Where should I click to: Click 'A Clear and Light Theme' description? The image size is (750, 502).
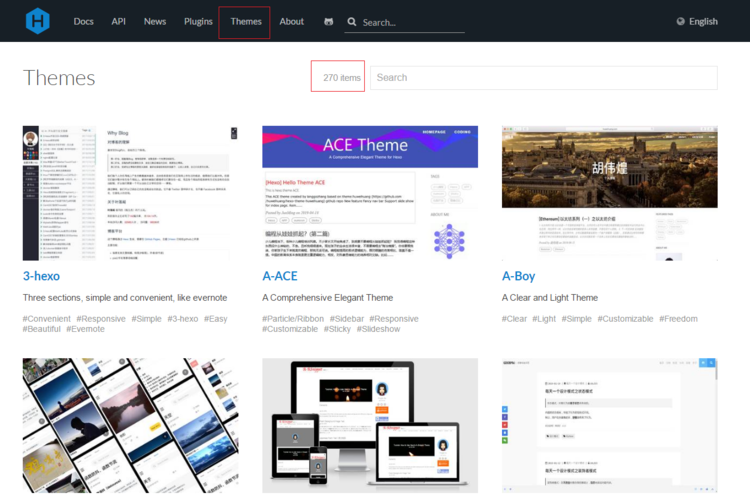click(x=550, y=298)
